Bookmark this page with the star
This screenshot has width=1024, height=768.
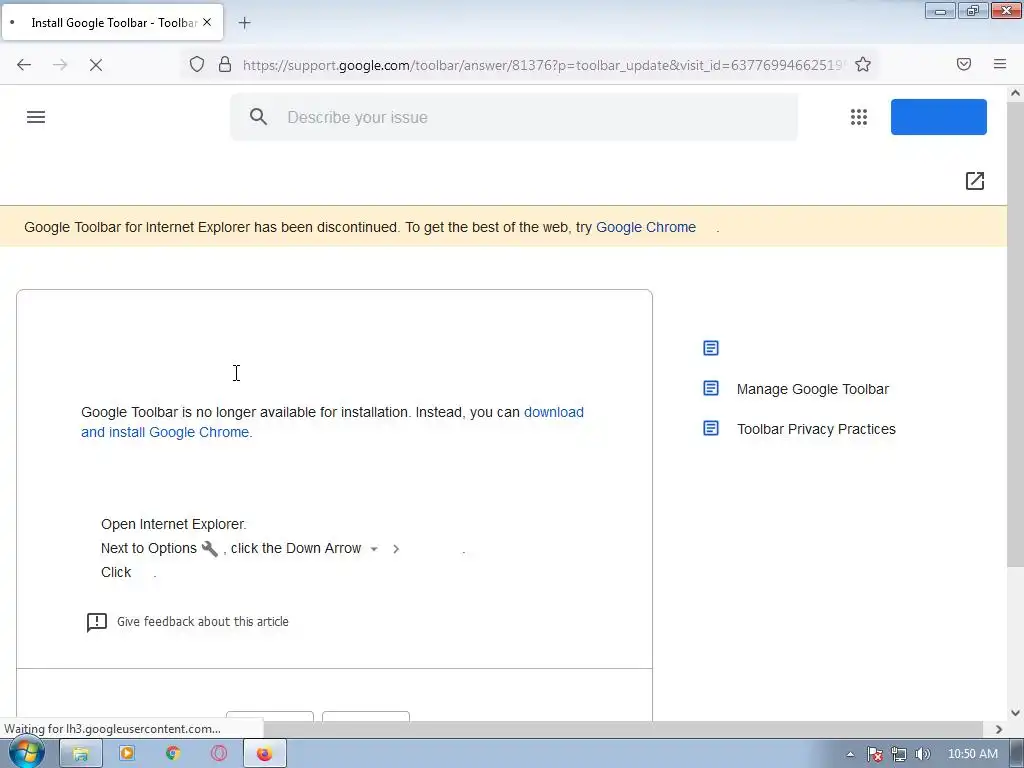[x=863, y=64]
